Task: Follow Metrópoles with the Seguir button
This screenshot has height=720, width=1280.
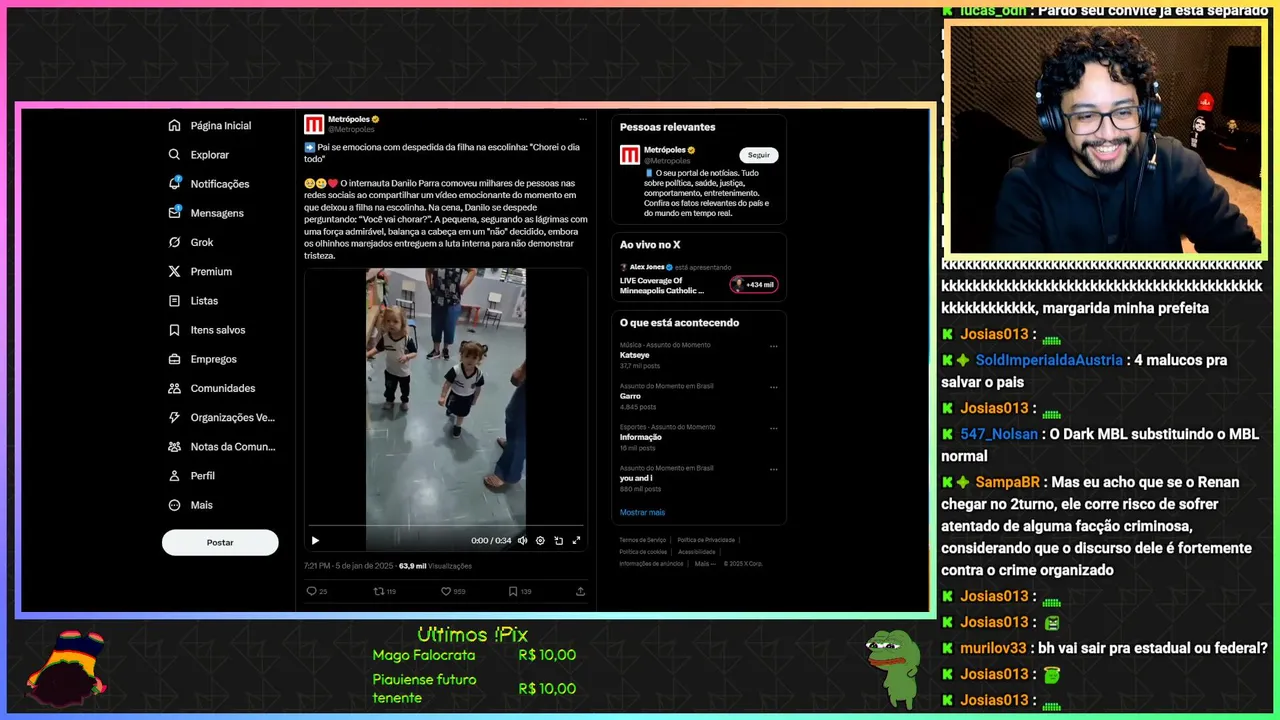Action: pos(759,155)
